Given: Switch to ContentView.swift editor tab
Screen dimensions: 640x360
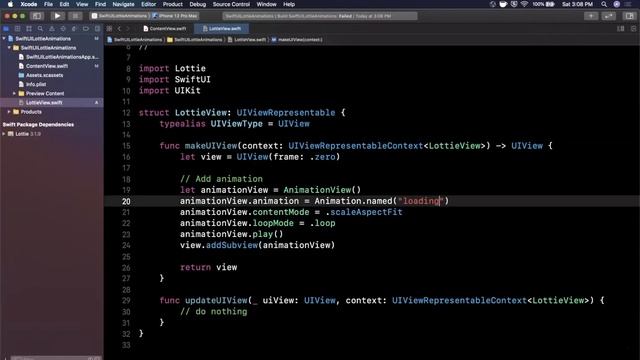Looking at the screenshot, I should point(164,29).
